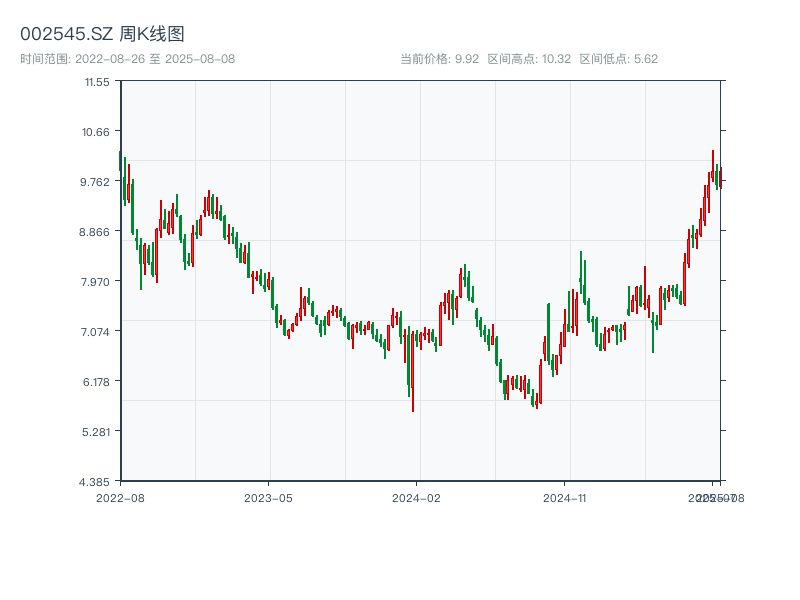This screenshot has width=800, height=600.
Task: Select the 2024-11 x-axis date label
Action: coord(564,497)
